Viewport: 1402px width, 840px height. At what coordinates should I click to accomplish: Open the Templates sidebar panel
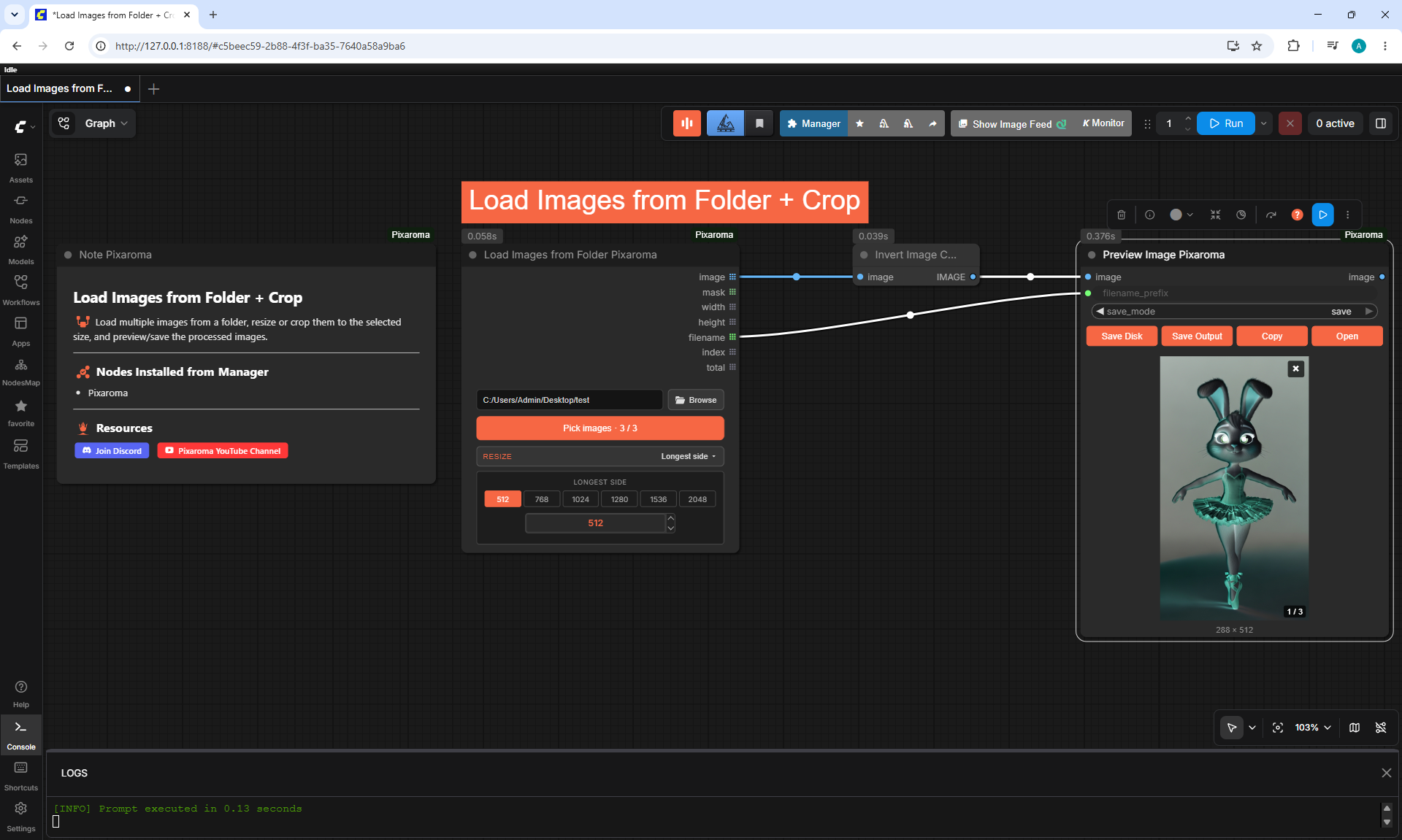tap(21, 454)
